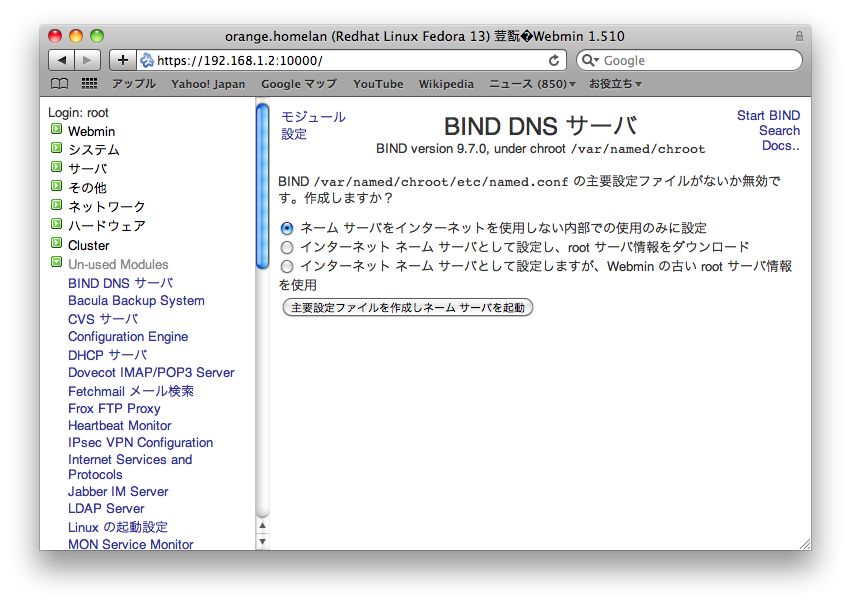Click the Start BIND link
Viewport: 851px width, 605px height.
pos(768,115)
